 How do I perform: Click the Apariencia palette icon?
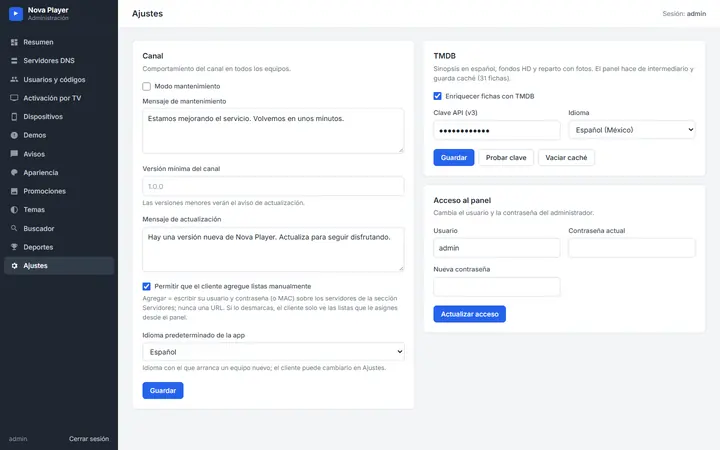pyautogui.click(x=14, y=173)
